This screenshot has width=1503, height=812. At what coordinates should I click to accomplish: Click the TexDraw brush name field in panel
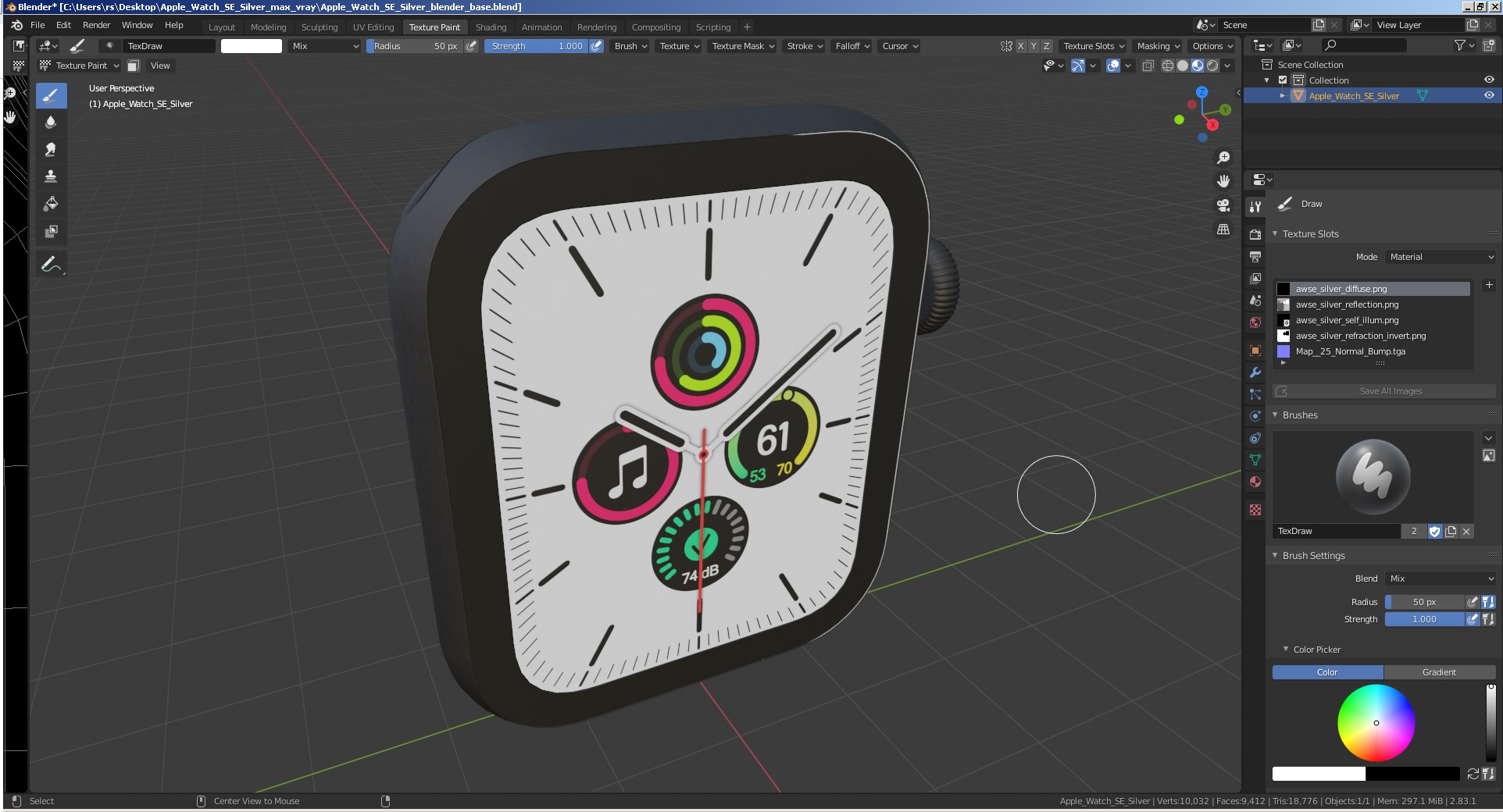tap(1337, 531)
